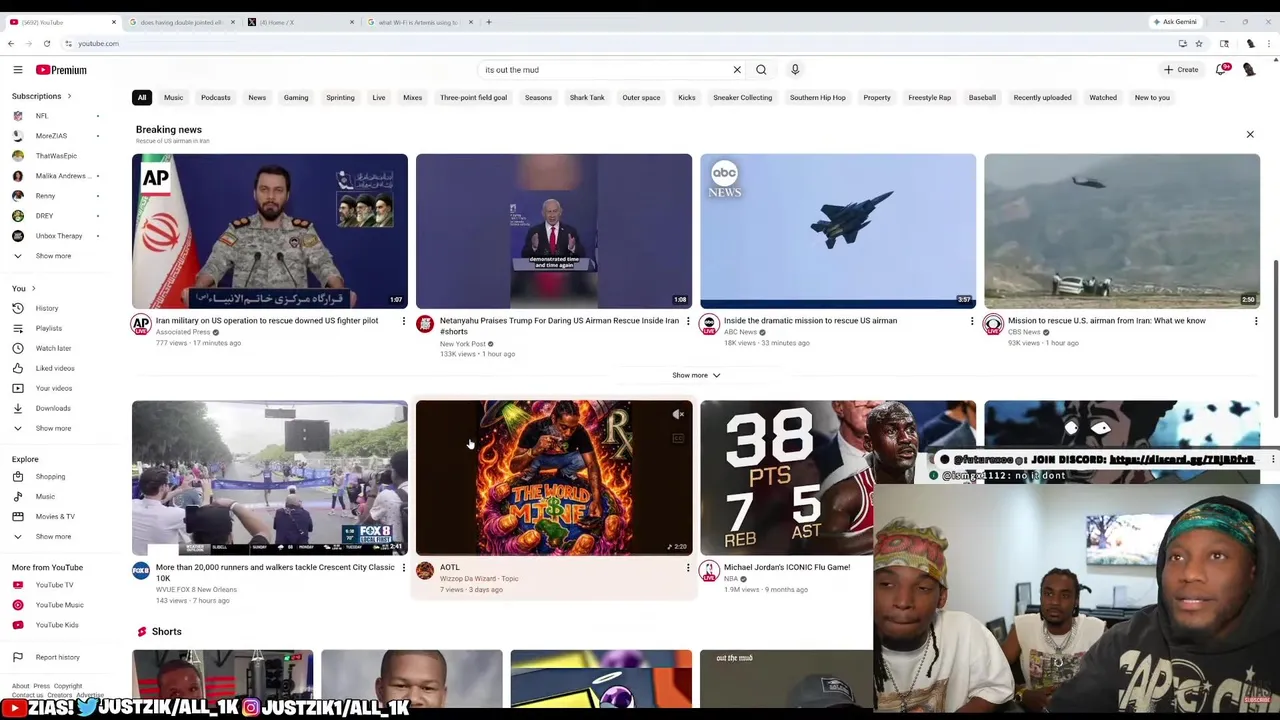The height and width of the screenshot is (720, 1280).
Task: Play AP Iran military video thumbnail
Action: (x=270, y=231)
